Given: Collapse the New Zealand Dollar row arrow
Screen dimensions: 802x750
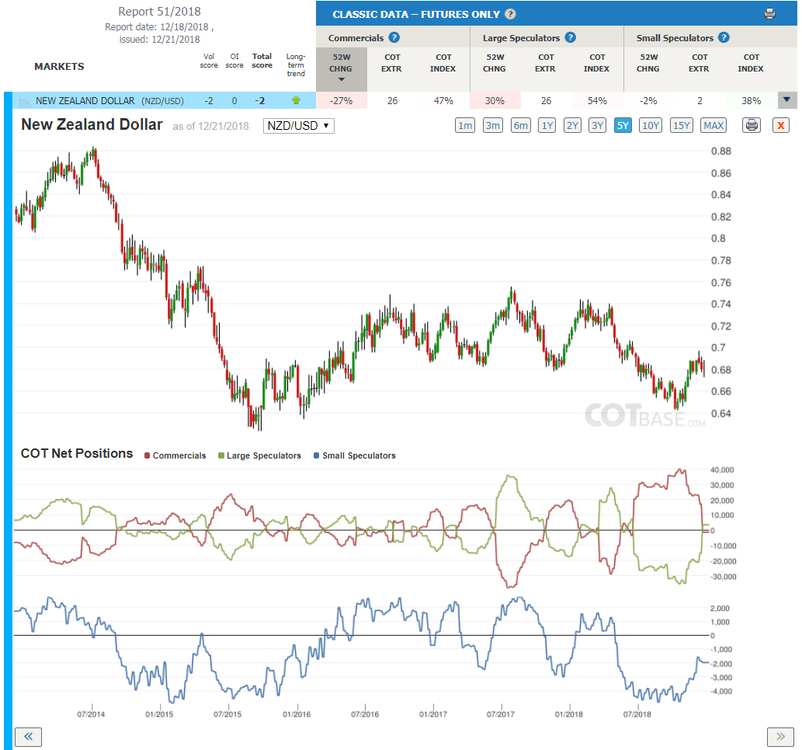Looking at the screenshot, I should [x=787, y=100].
